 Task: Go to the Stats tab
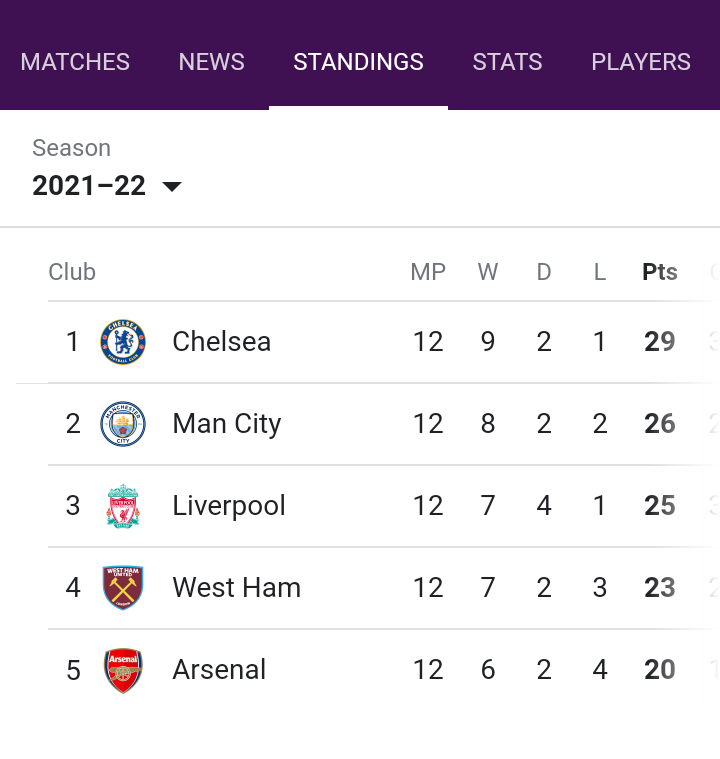click(507, 62)
